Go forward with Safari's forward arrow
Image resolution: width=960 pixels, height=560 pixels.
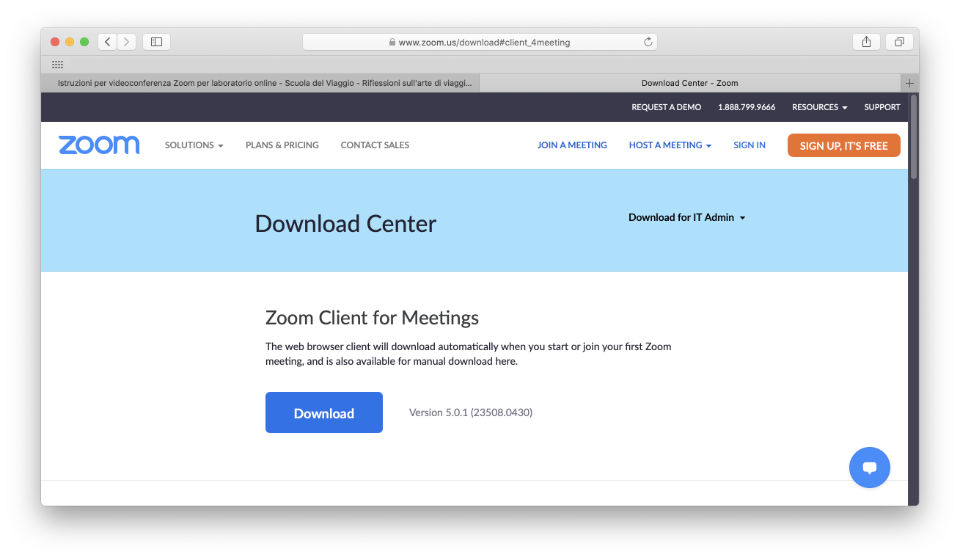pos(127,42)
